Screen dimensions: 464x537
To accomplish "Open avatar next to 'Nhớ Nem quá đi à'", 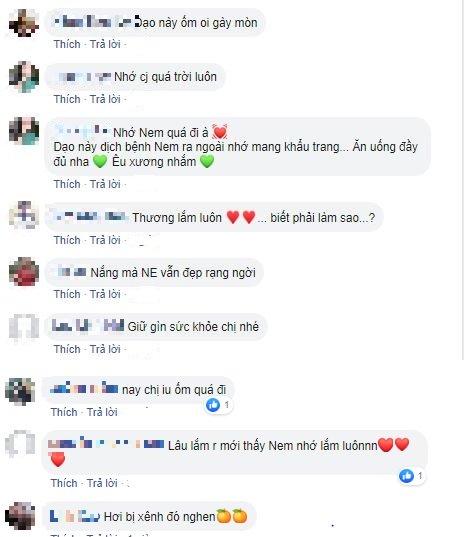I will tap(24, 131).
